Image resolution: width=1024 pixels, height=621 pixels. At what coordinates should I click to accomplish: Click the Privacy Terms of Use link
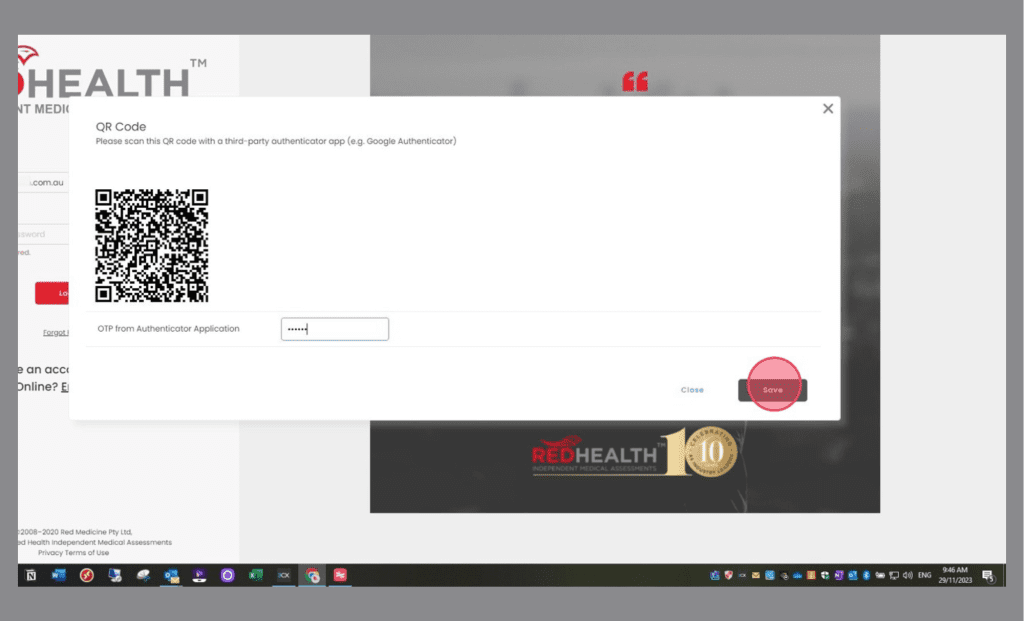(x=73, y=553)
